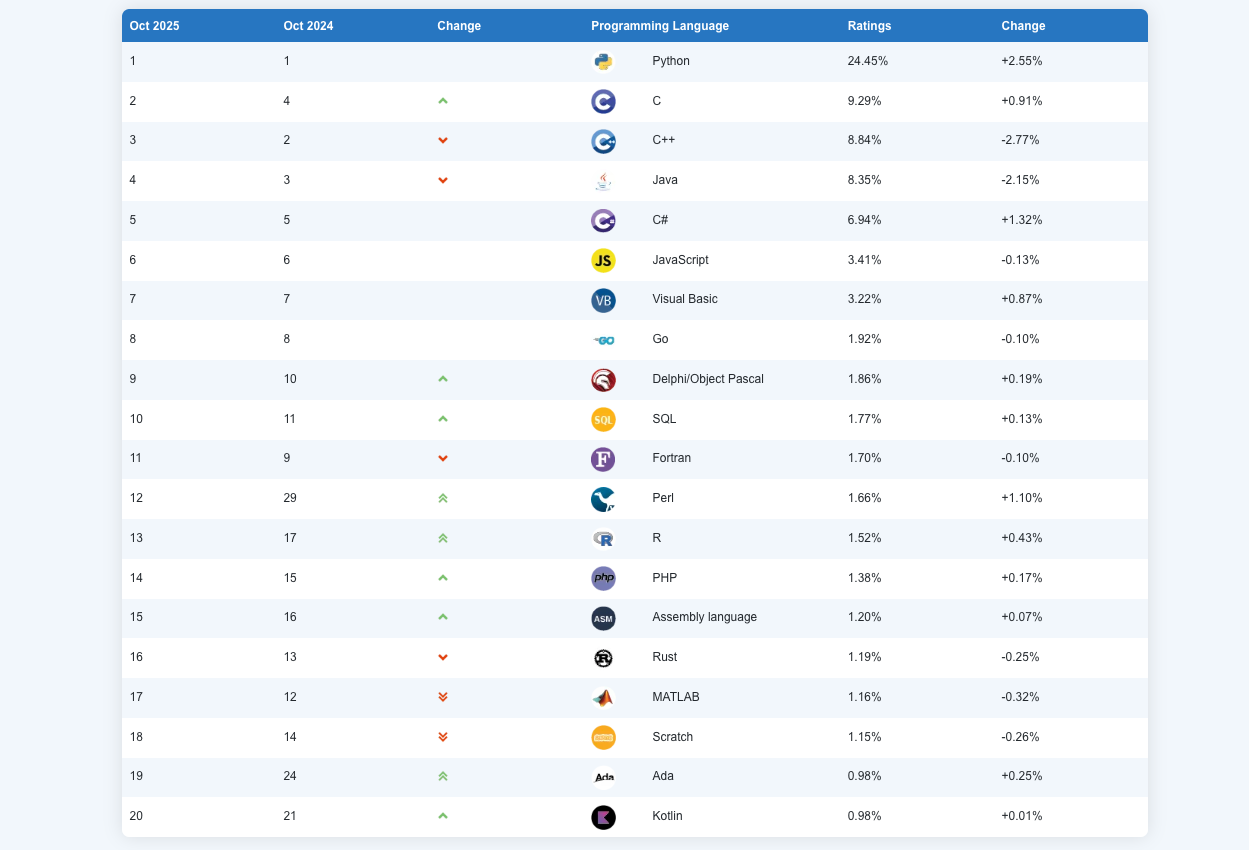Click the Oct 2025 column header

click(155, 26)
